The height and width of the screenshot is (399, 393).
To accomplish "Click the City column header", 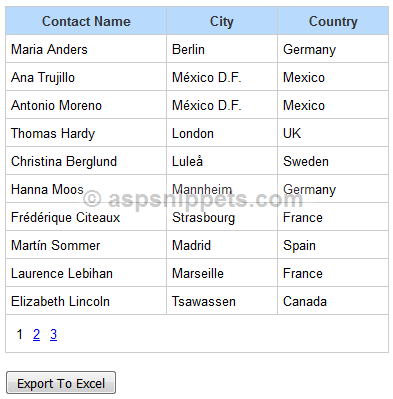I will tap(222, 21).
